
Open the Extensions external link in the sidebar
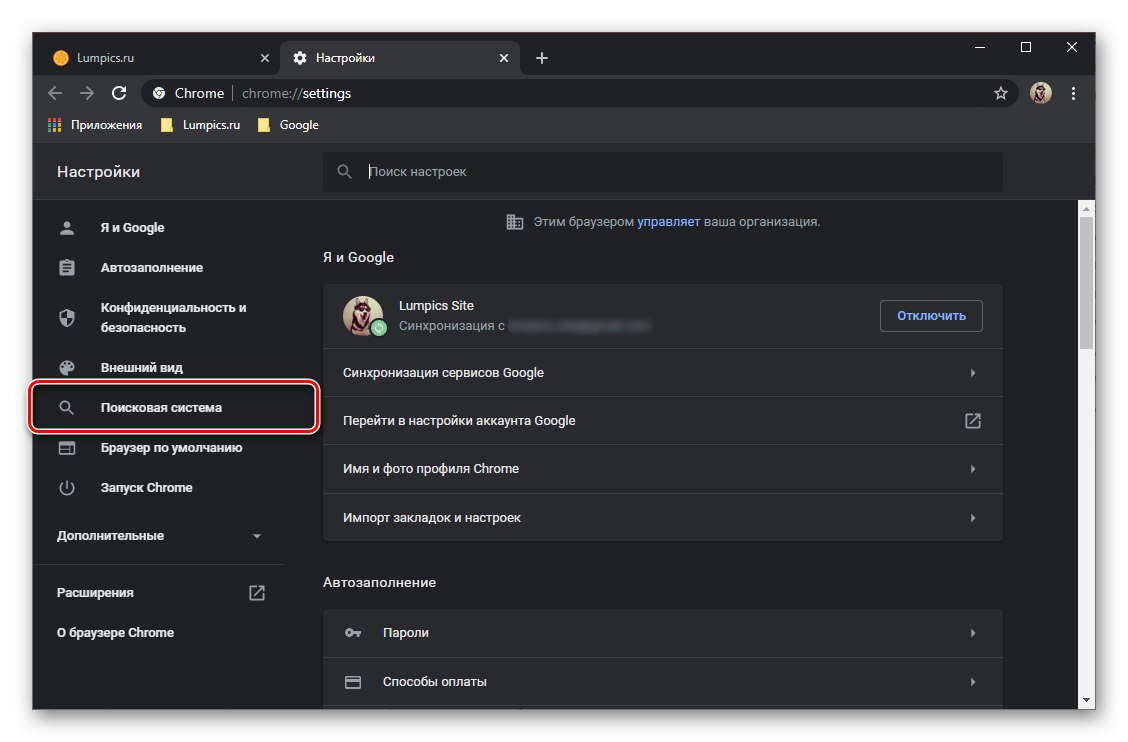pyautogui.click(x=257, y=593)
